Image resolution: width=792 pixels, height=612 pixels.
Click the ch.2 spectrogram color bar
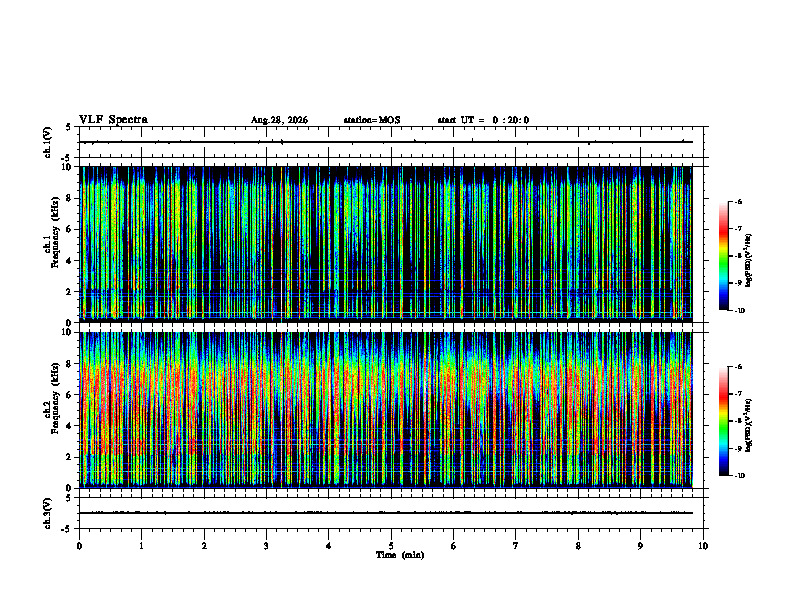723,421
